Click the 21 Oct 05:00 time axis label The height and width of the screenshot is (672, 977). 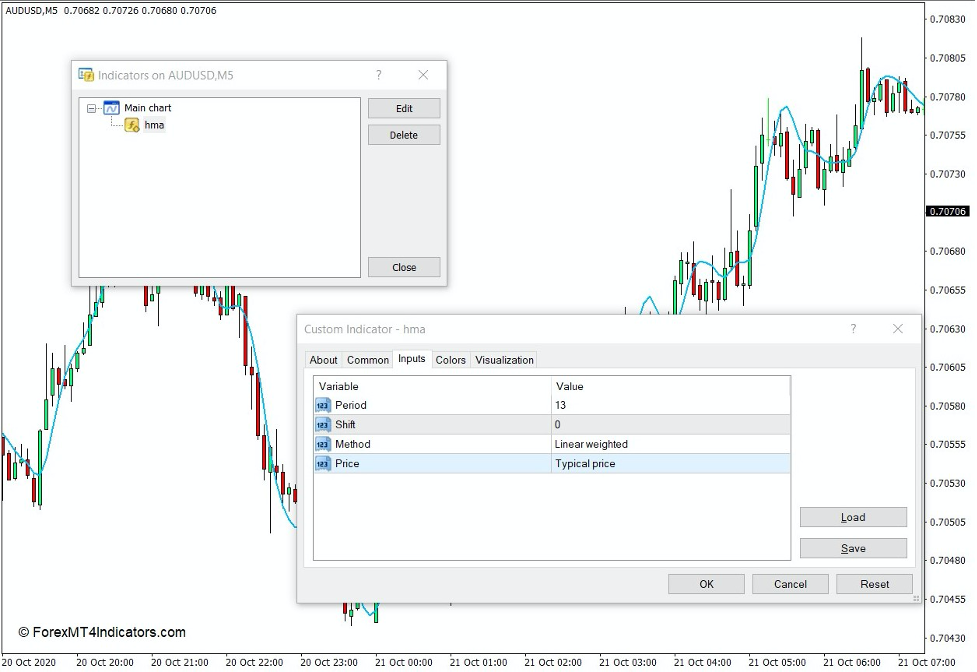[x=777, y=662]
